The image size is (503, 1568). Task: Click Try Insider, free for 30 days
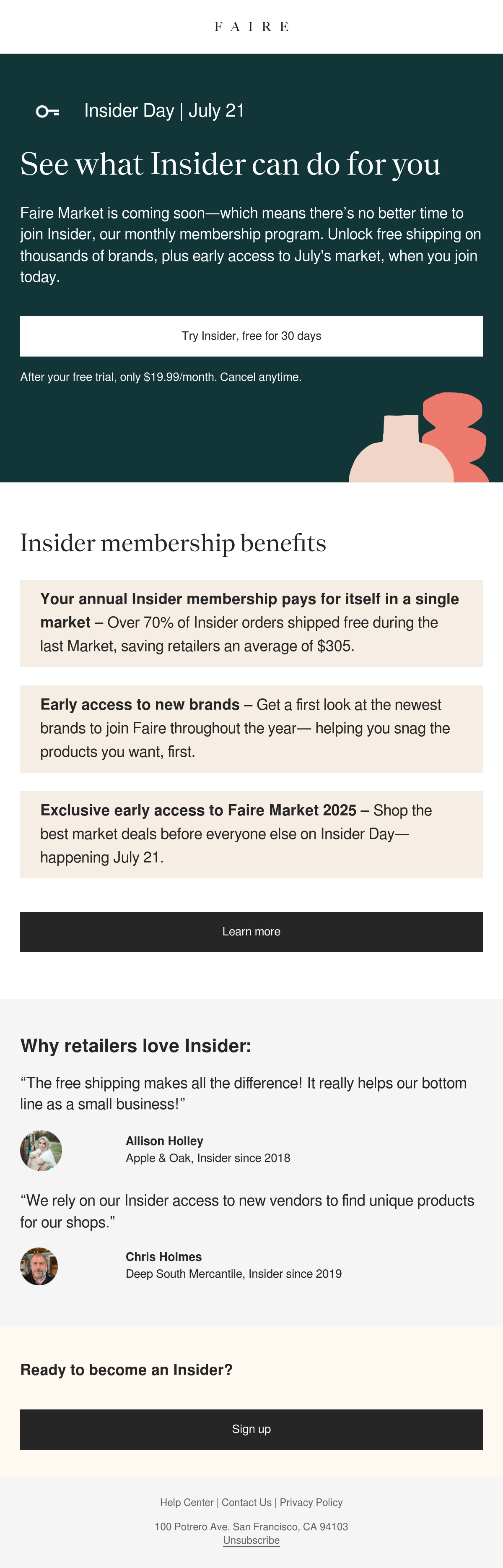click(251, 336)
